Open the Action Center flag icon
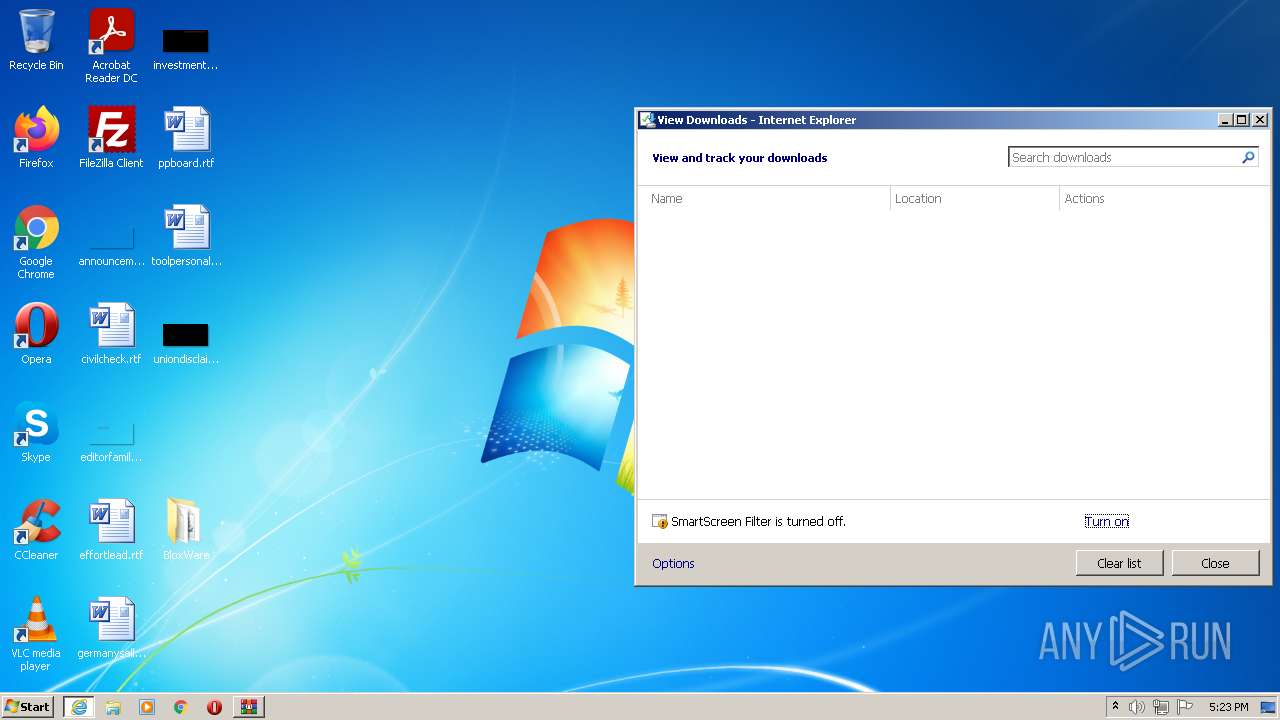 [1185, 707]
